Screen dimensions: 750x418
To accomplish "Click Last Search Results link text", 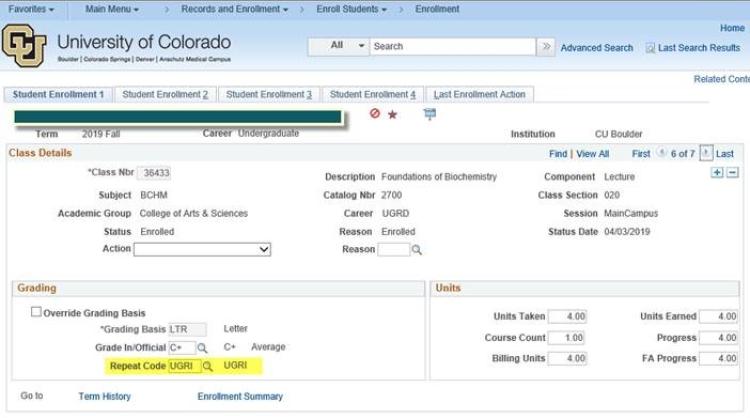I will click(699, 48).
